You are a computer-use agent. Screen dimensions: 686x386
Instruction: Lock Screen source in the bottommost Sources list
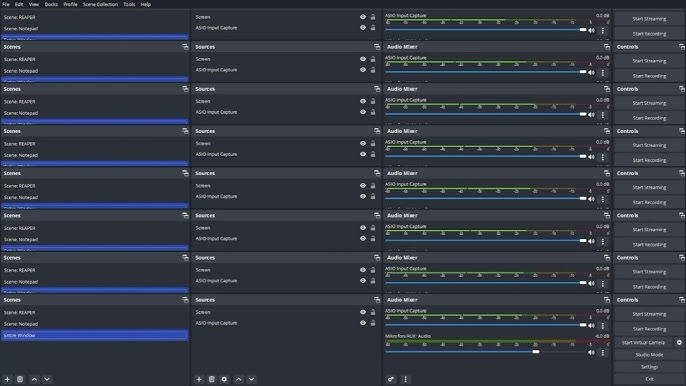tap(373, 312)
